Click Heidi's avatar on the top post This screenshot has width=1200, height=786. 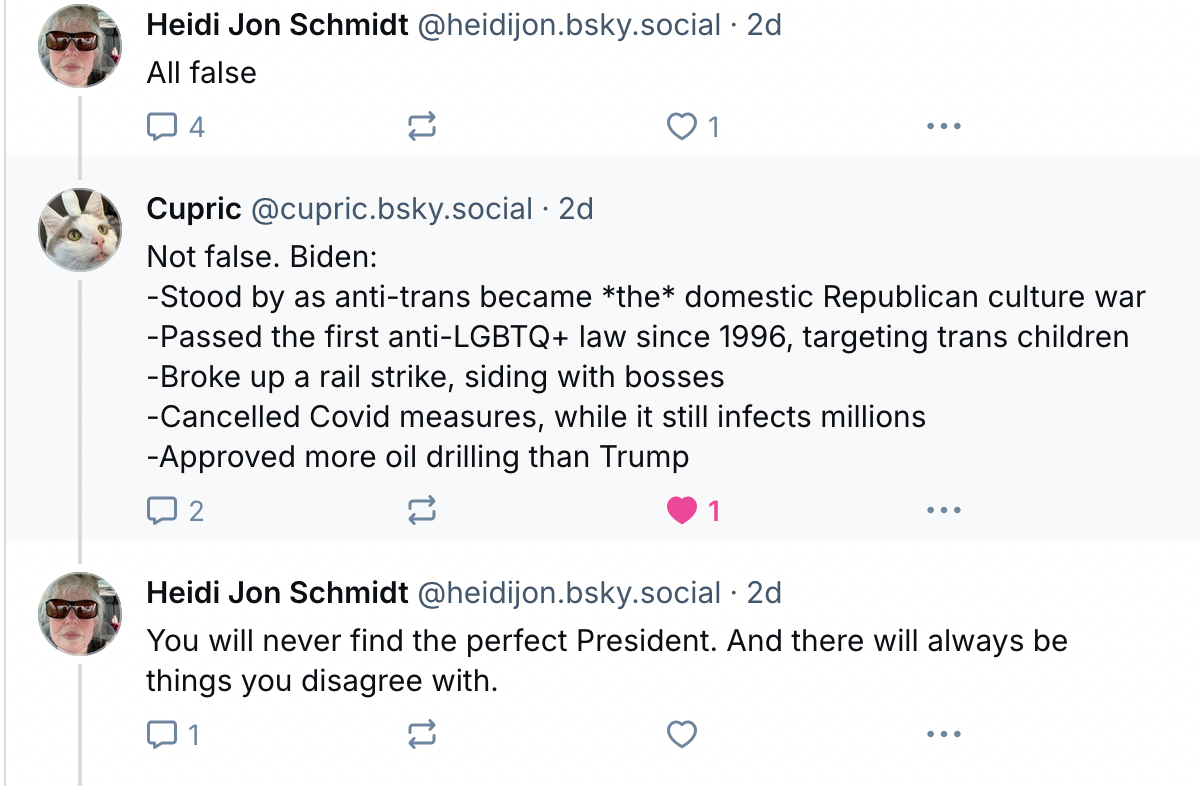pos(80,46)
